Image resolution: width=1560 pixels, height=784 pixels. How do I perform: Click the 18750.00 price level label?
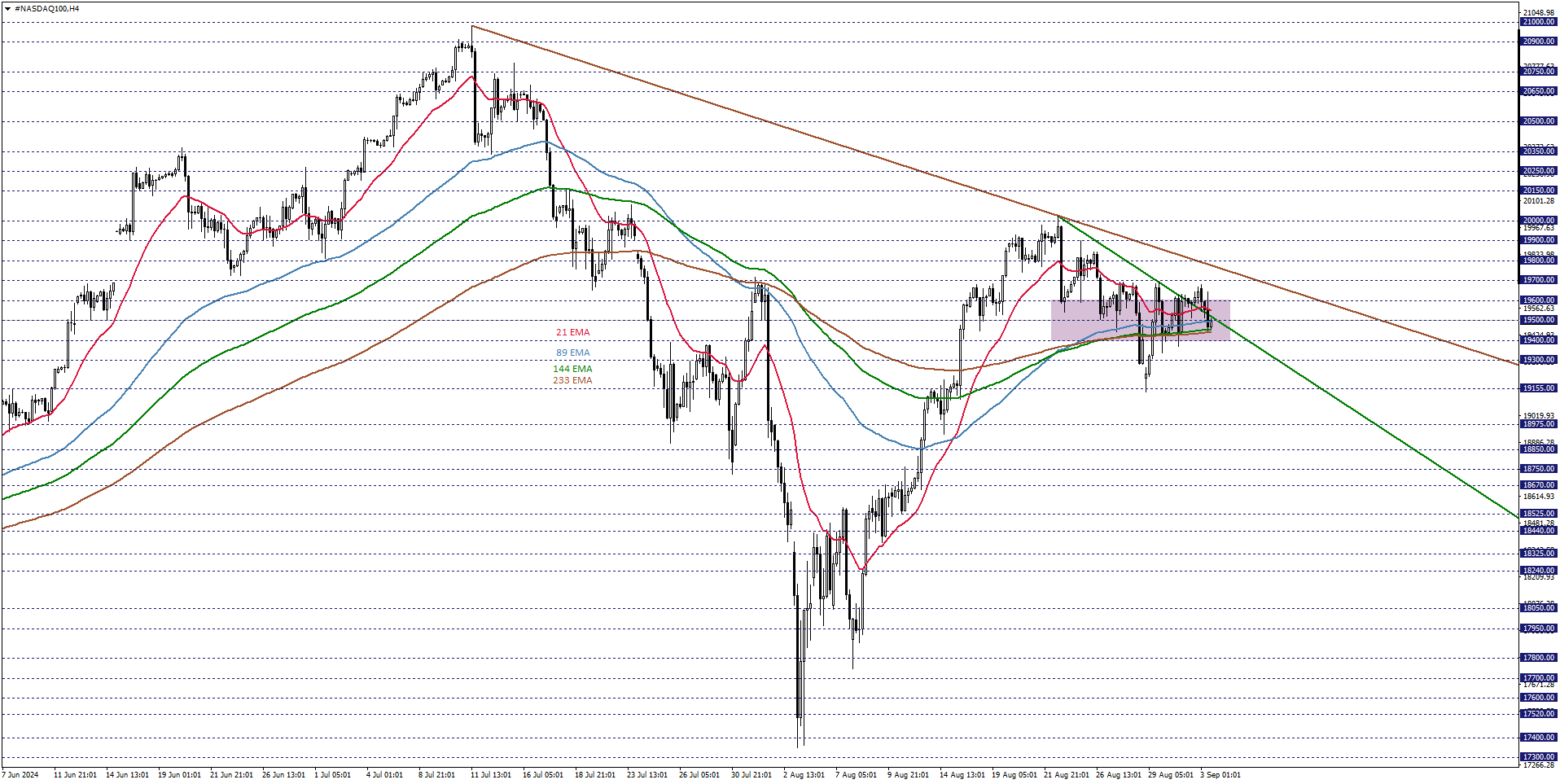click(1538, 469)
